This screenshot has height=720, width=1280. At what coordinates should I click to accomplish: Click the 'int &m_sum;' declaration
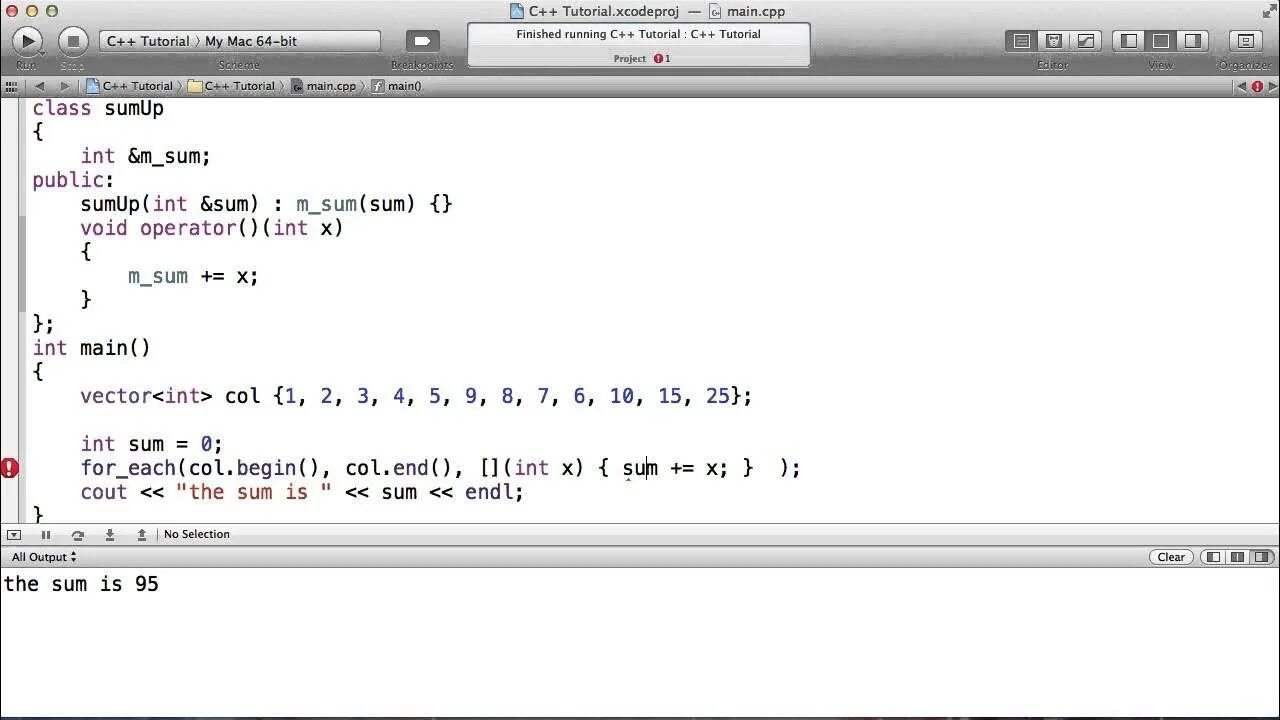(x=145, y=156)
